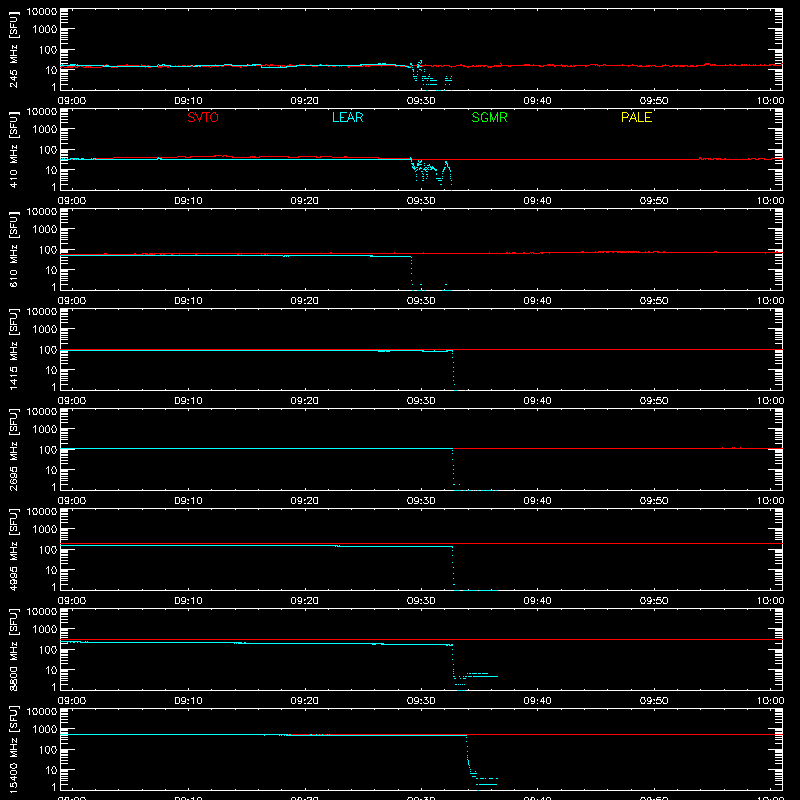Click 09:40 time label under 2695 MHz plot
This screenshot has width=800, height=800.
tap(537, 501)
